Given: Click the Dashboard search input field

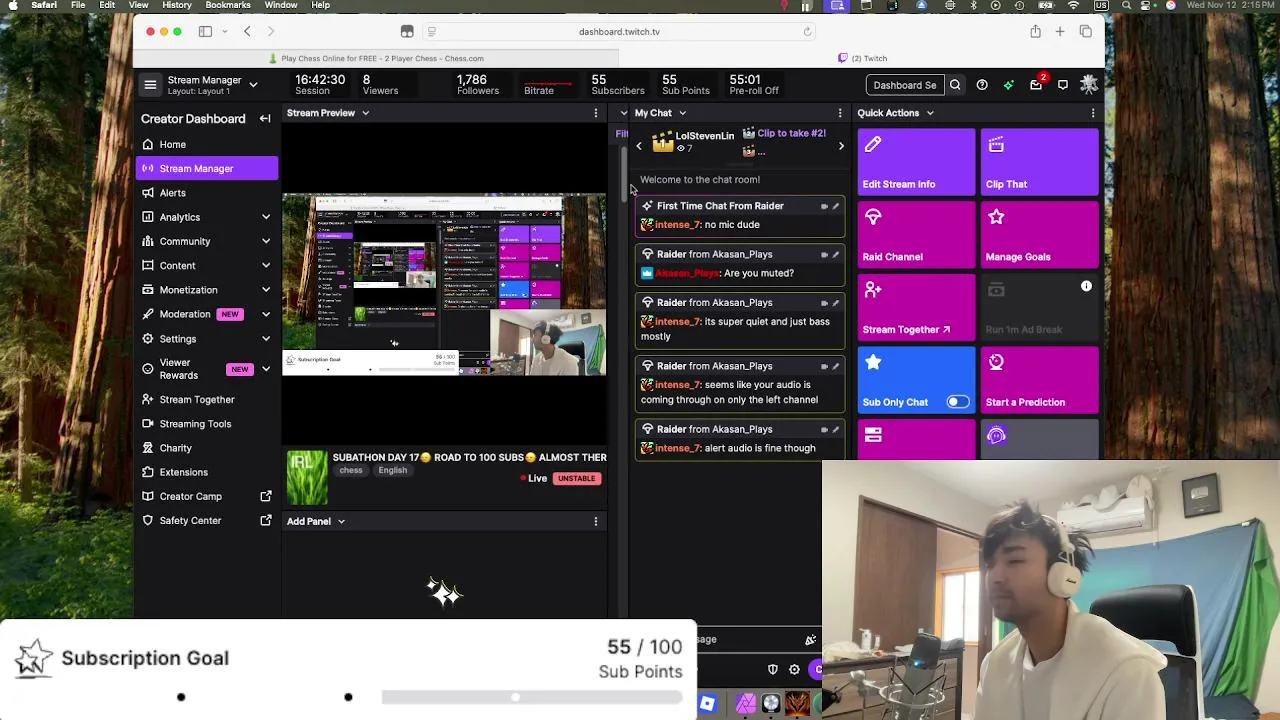Looking at the screenshot, I should [x=904, y=85].
